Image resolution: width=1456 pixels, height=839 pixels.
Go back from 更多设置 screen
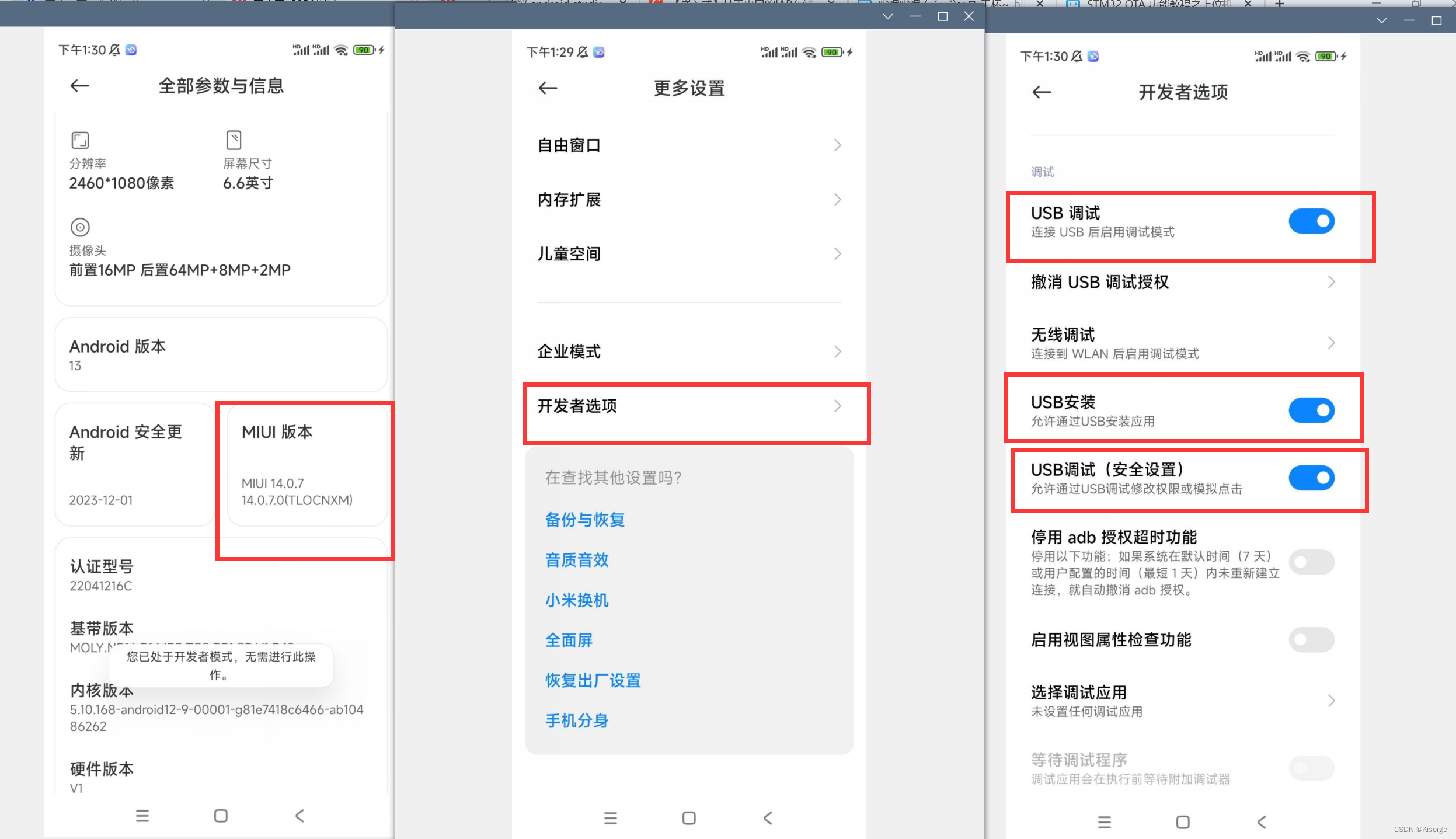(548, 88)
